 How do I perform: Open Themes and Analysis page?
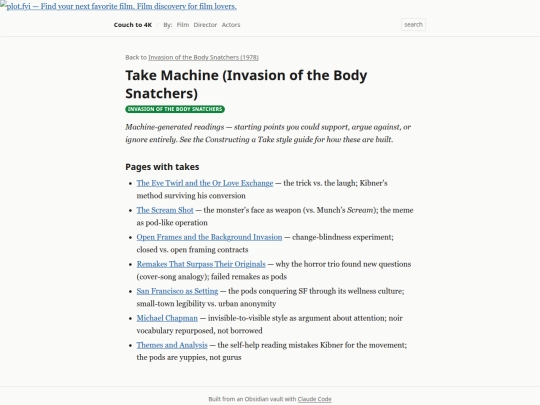pos(172,345)
